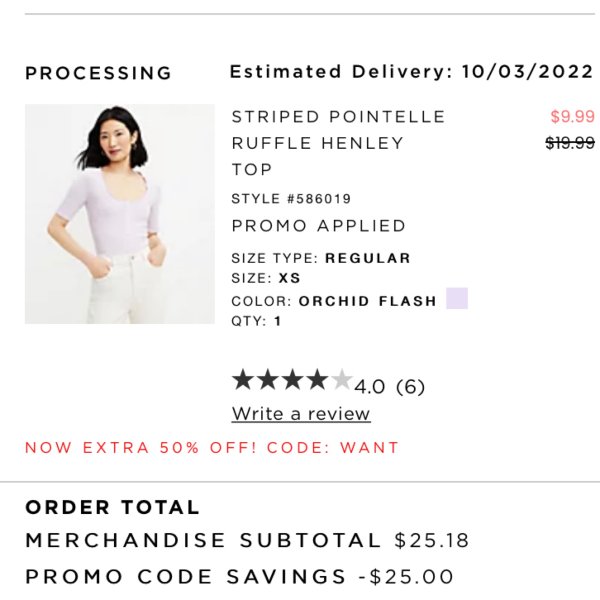Open the Write a review link
This screenshot has height=600, width=600.
[301, 414]
